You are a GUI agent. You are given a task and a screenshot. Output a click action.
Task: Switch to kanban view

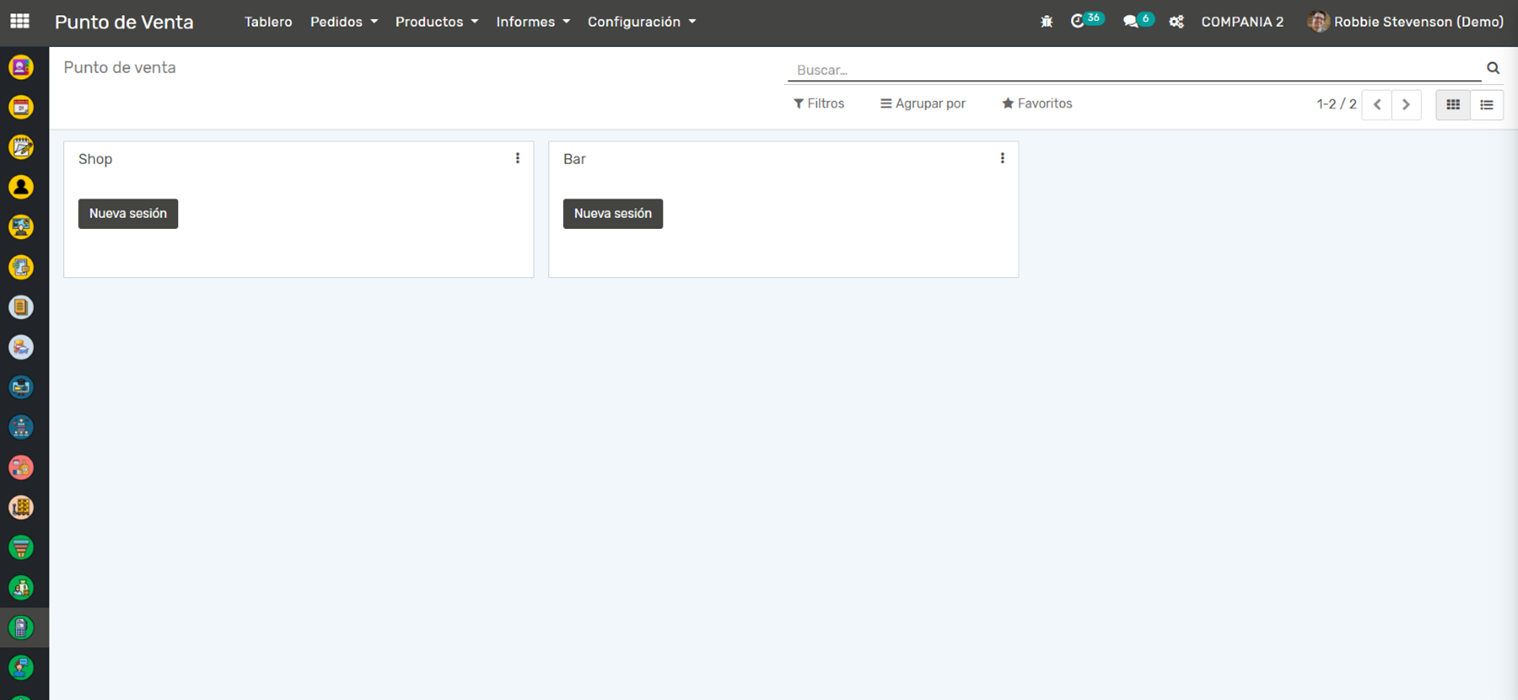point(1453,104)
